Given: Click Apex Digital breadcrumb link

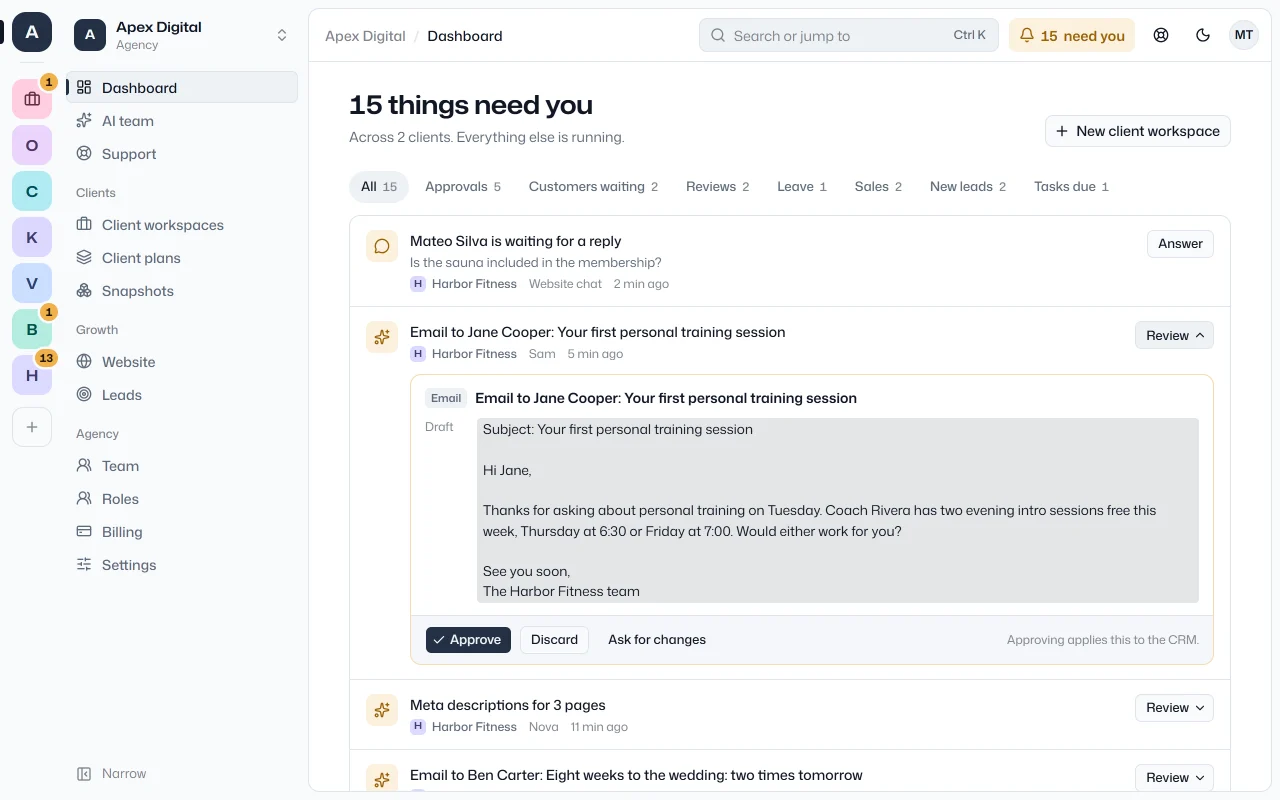Looking at the screenshot, I should pos(365,36).
